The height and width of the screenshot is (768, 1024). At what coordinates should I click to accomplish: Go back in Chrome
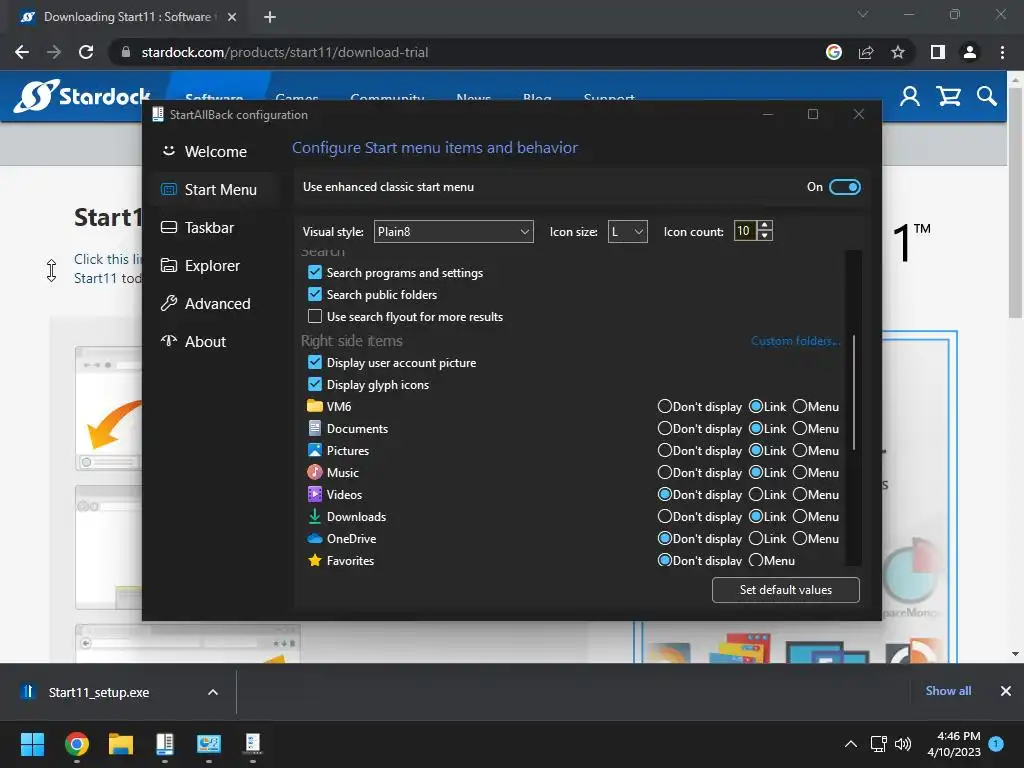click(x=22, y=52)
